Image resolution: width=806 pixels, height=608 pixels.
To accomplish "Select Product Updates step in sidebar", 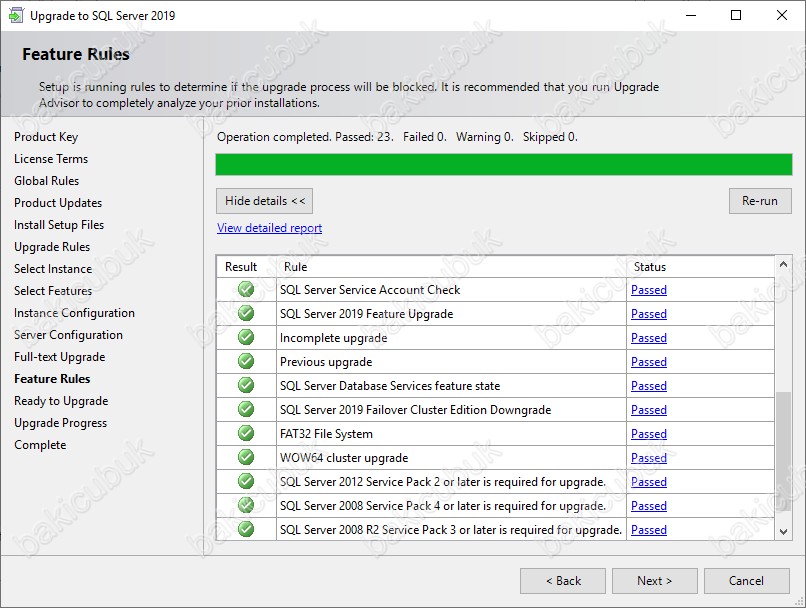I will 58,203.
